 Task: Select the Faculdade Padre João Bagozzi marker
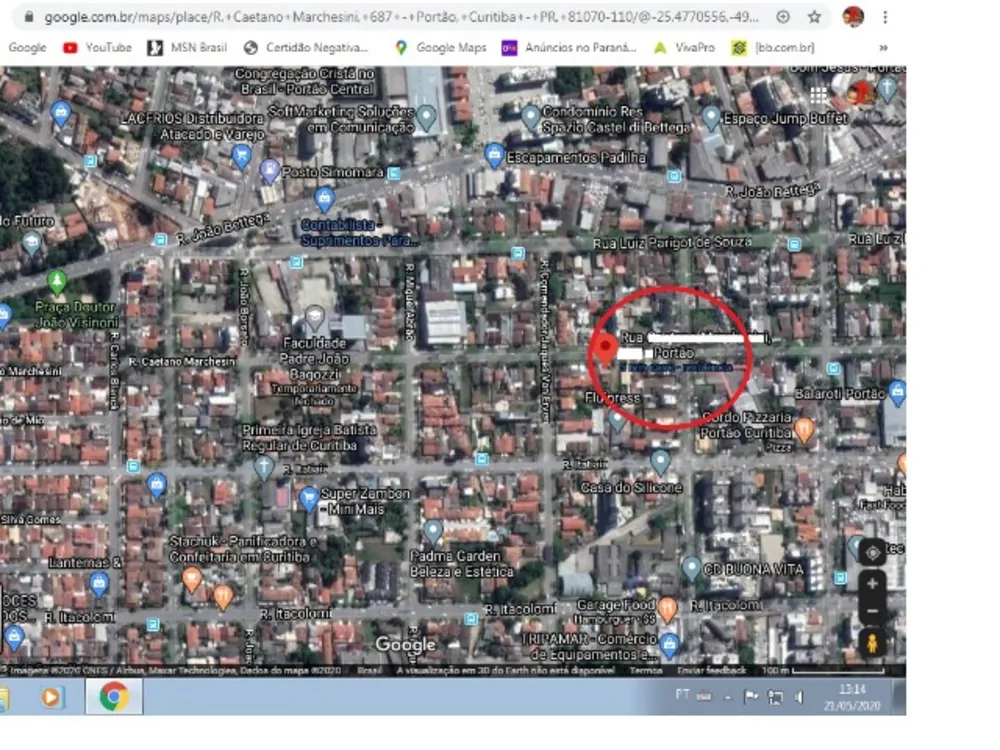314,317
